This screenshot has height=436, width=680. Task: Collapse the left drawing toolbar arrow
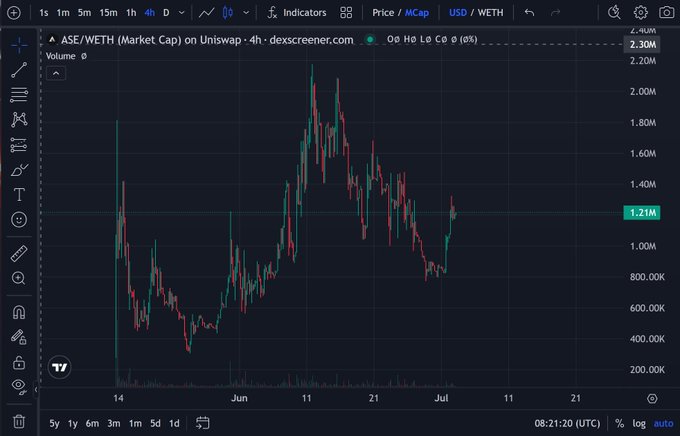(x=36, y=390)
